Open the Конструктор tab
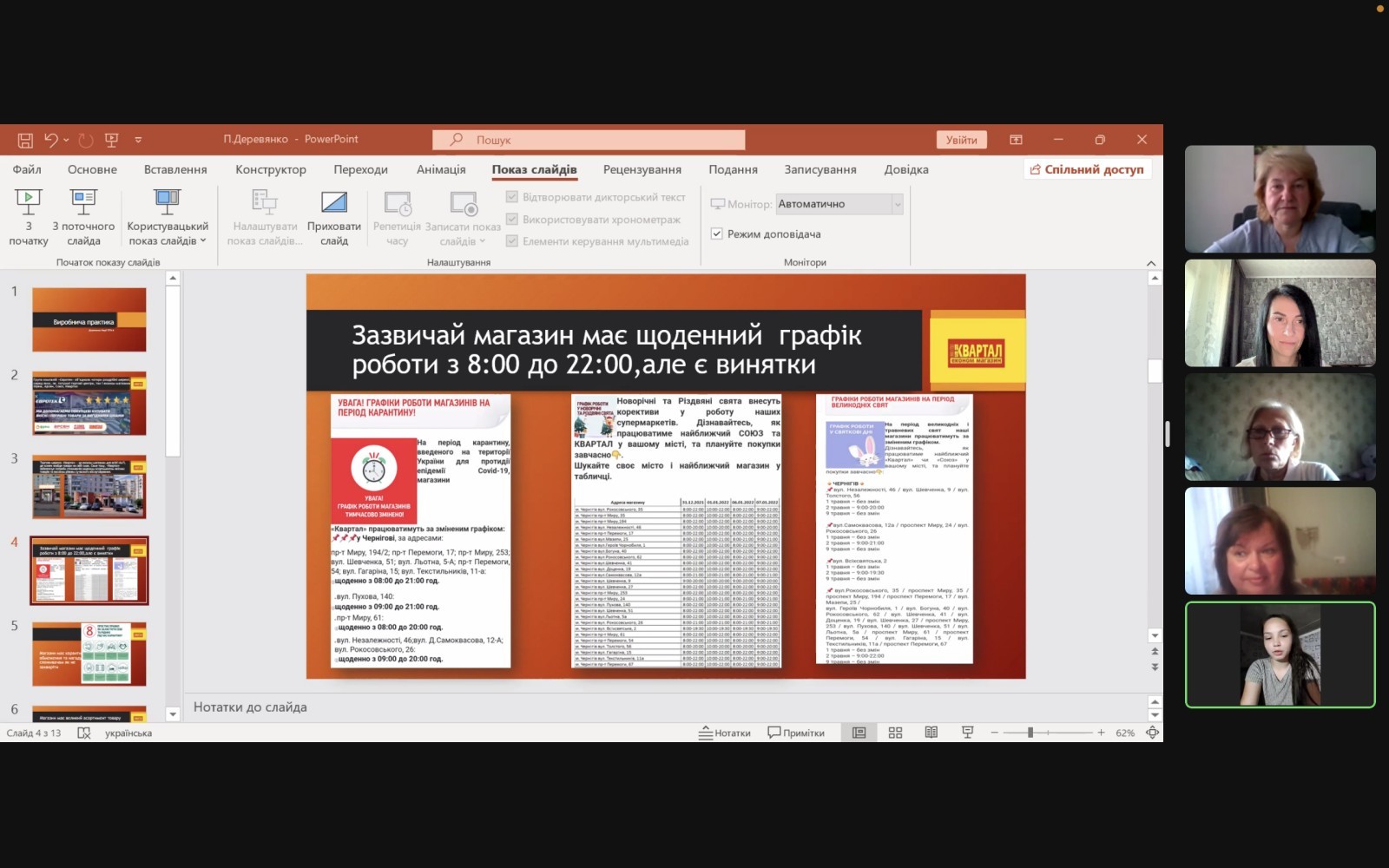The image size is (1389, 868). (271, 169)
